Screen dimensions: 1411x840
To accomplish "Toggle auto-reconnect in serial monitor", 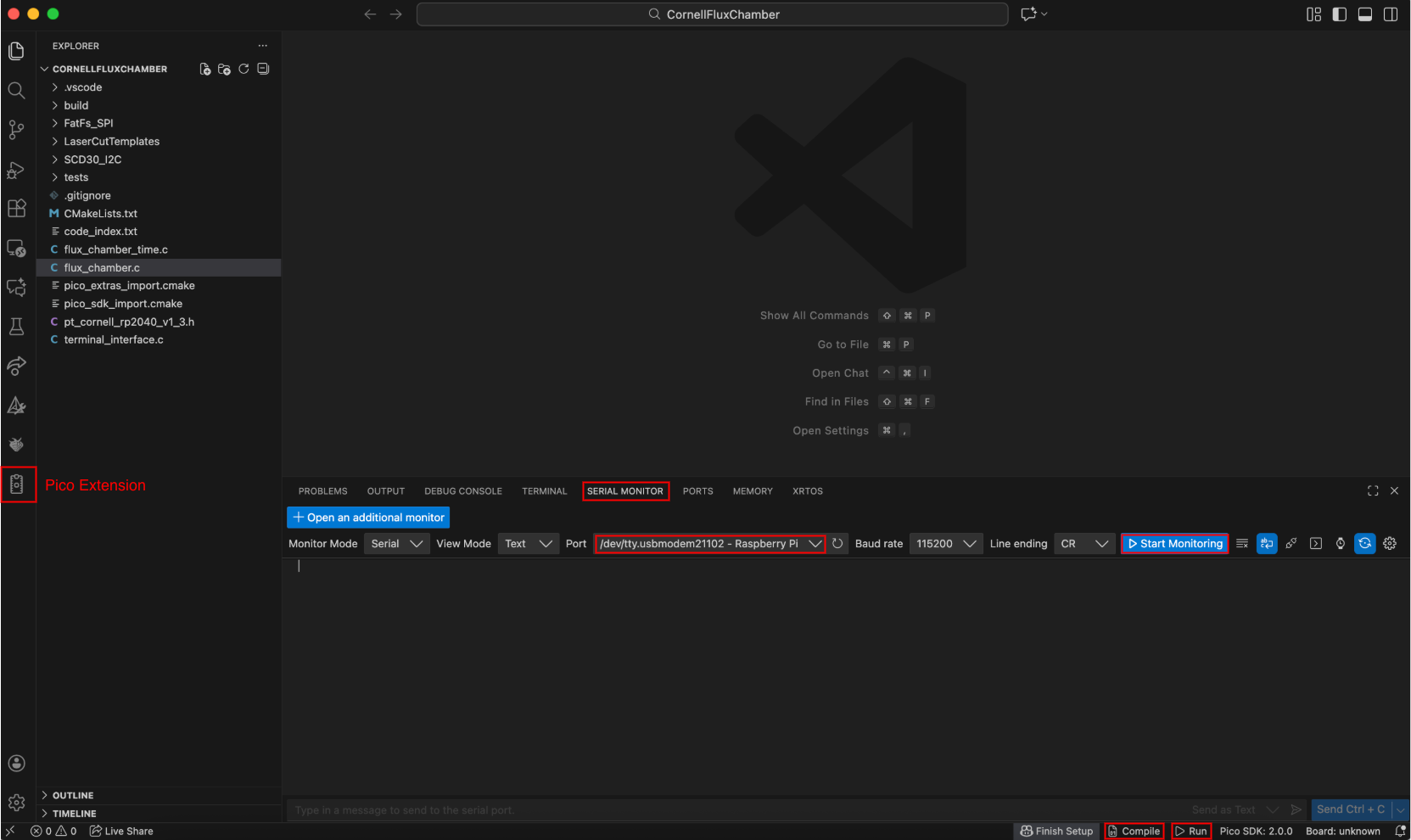I will click(x=1364, y=543).
